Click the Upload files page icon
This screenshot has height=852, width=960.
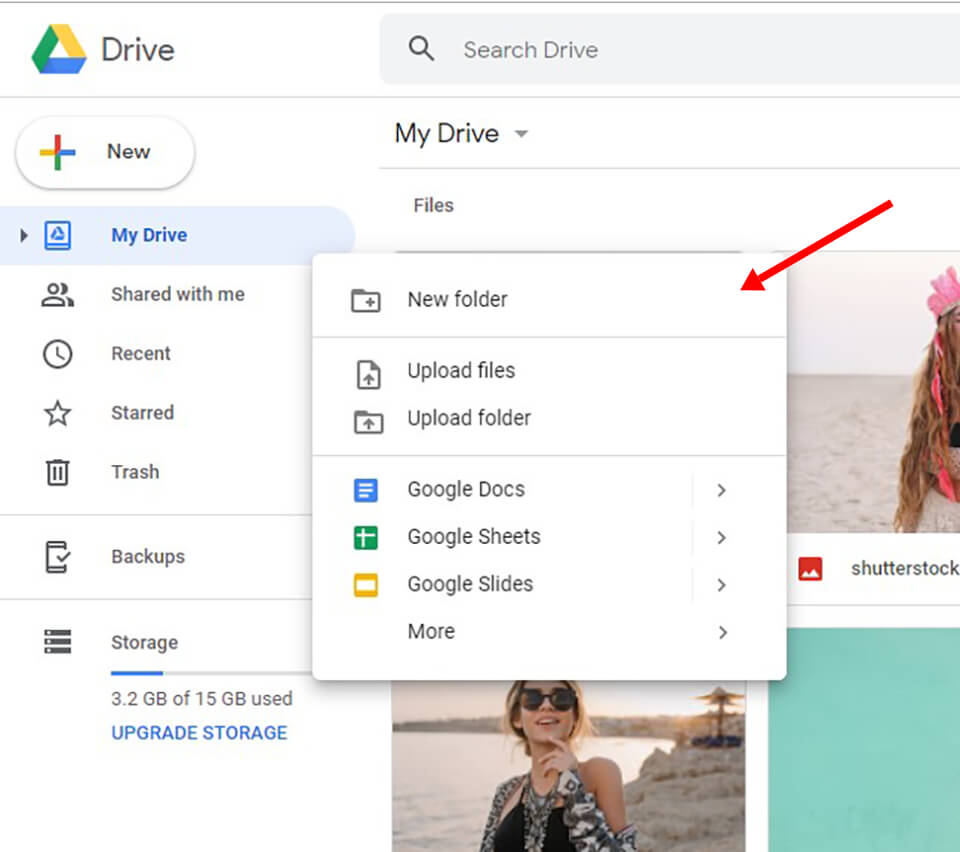369,375
